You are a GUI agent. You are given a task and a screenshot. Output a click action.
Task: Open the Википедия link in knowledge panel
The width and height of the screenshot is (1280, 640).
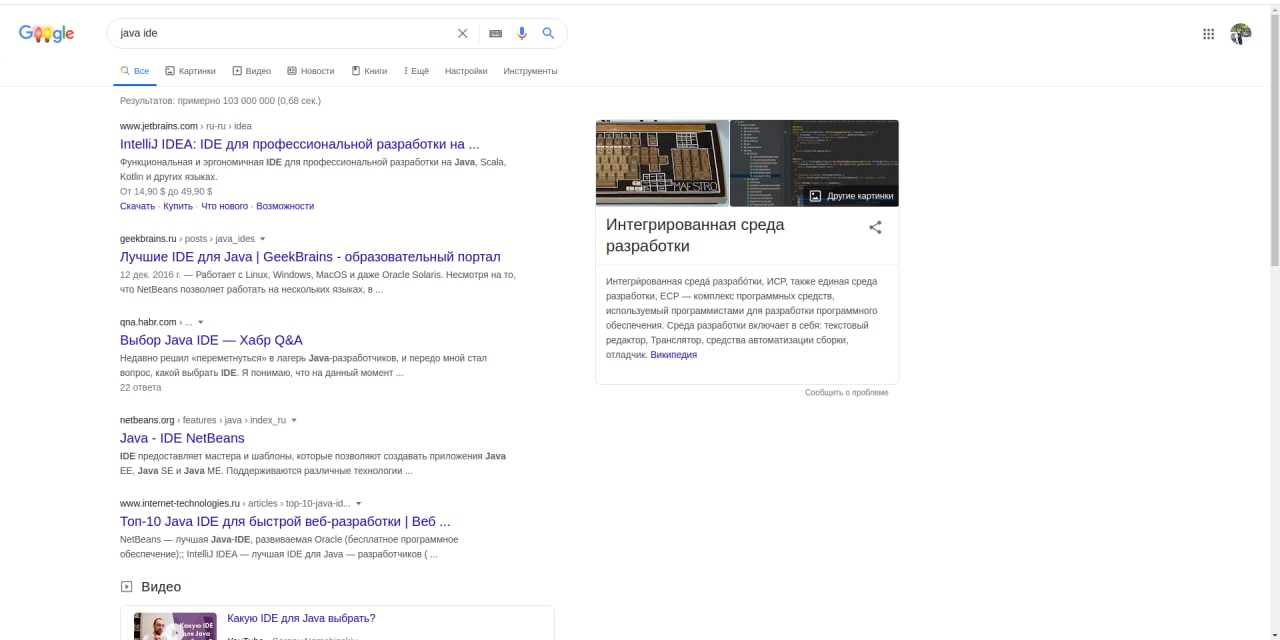click(x=673, y=355)
